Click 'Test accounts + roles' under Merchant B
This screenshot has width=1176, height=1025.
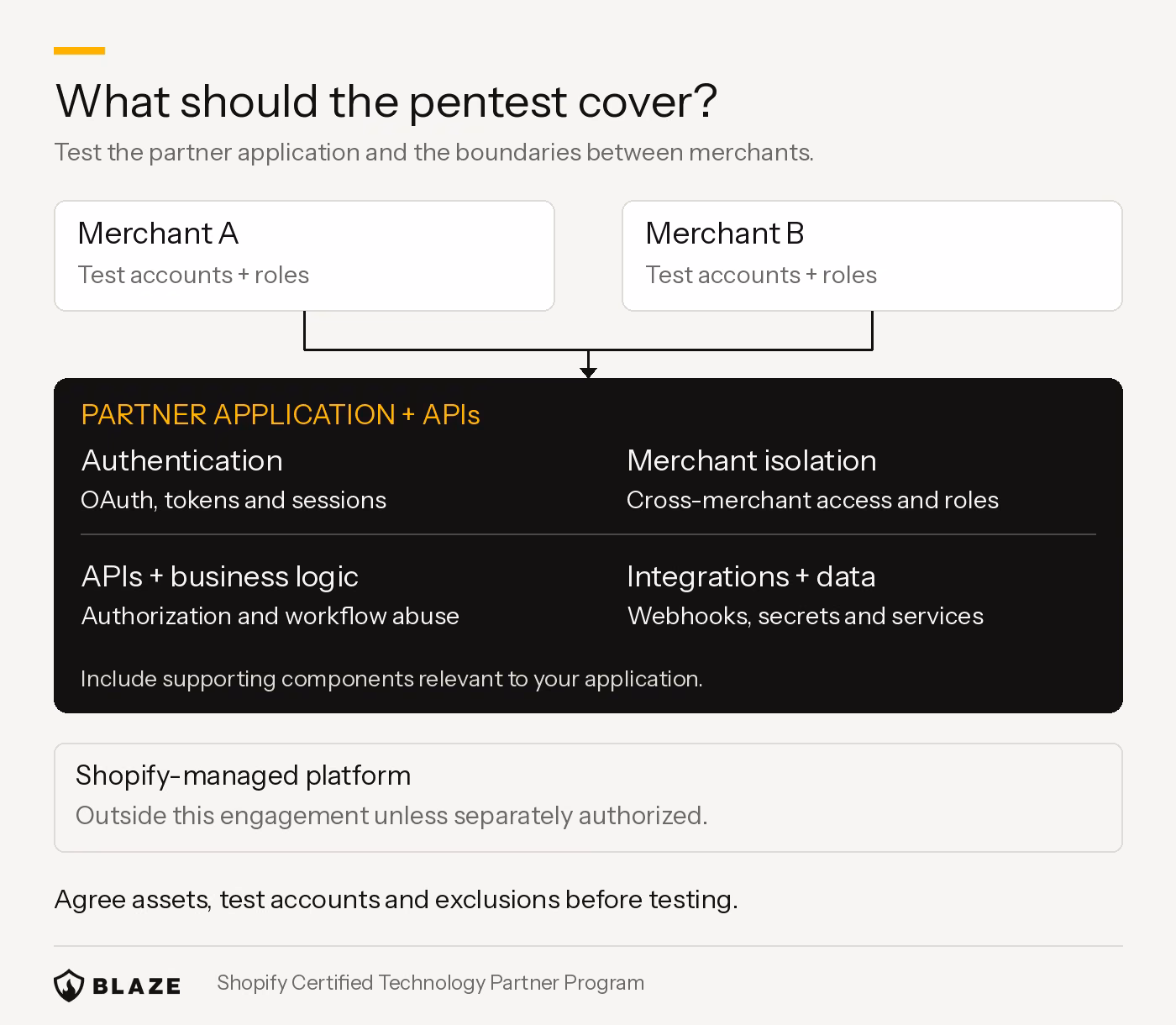tap(761, 275)
